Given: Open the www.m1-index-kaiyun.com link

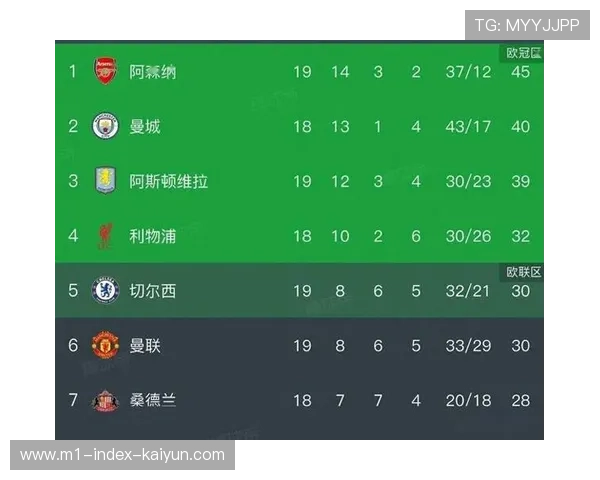Looking at the screenshot, I should 123,455.
